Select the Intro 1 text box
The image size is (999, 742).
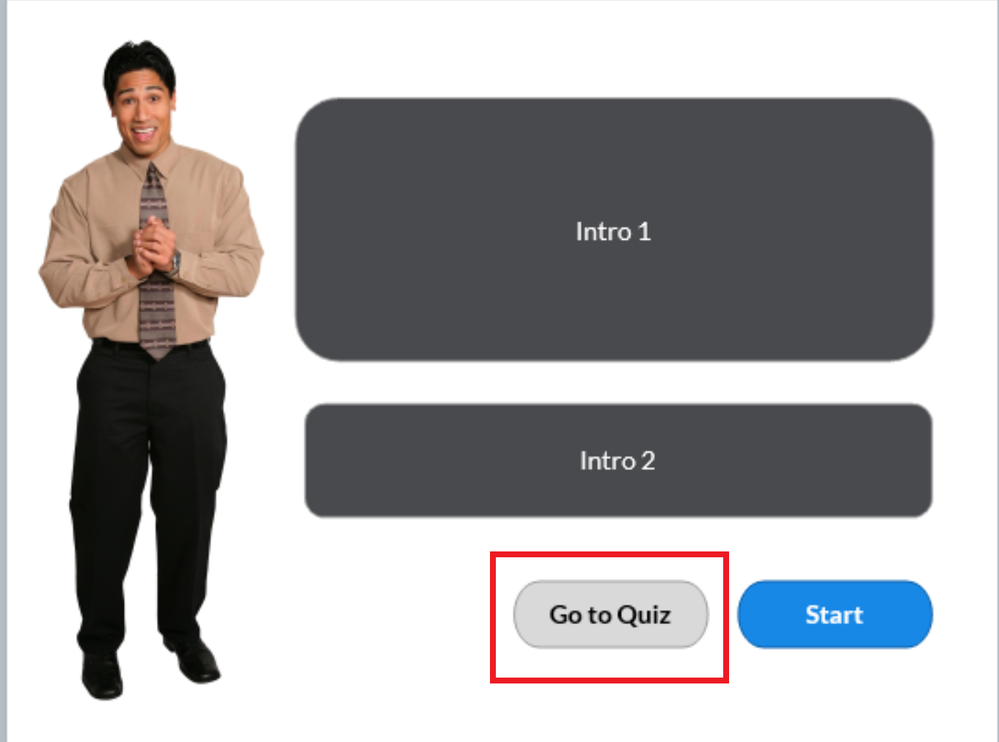click(x=614, y=229)
